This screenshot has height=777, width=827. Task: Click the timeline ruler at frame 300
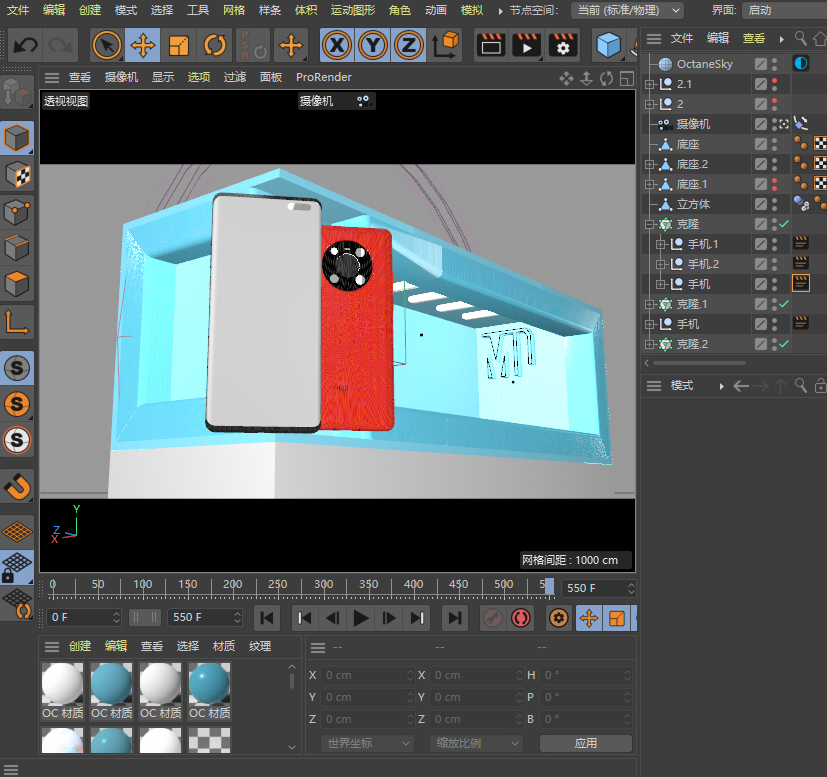(x=324, y=586)
